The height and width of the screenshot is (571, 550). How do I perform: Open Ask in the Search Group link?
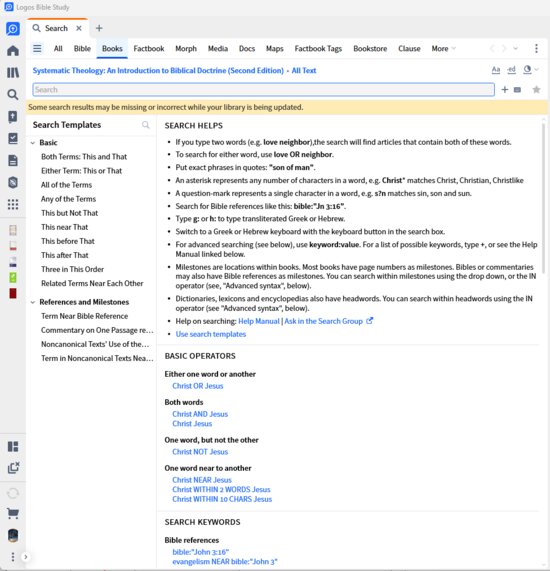(x=323, y=321)
